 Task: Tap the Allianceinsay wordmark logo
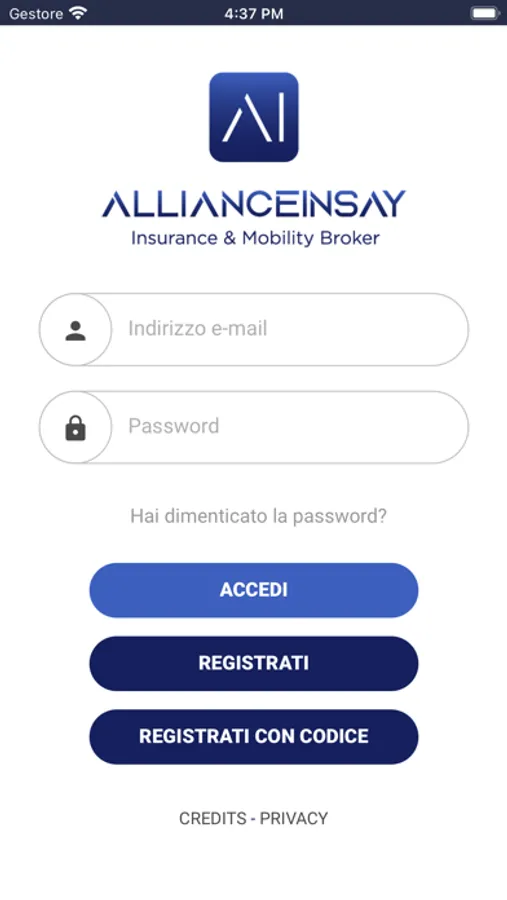[254, 204]
